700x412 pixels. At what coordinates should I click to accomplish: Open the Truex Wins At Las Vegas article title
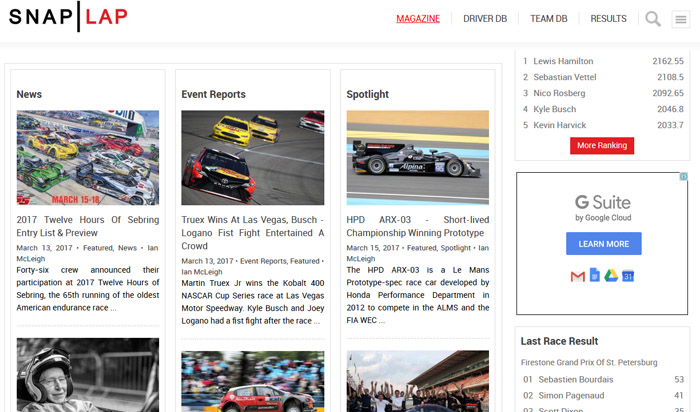253,233
